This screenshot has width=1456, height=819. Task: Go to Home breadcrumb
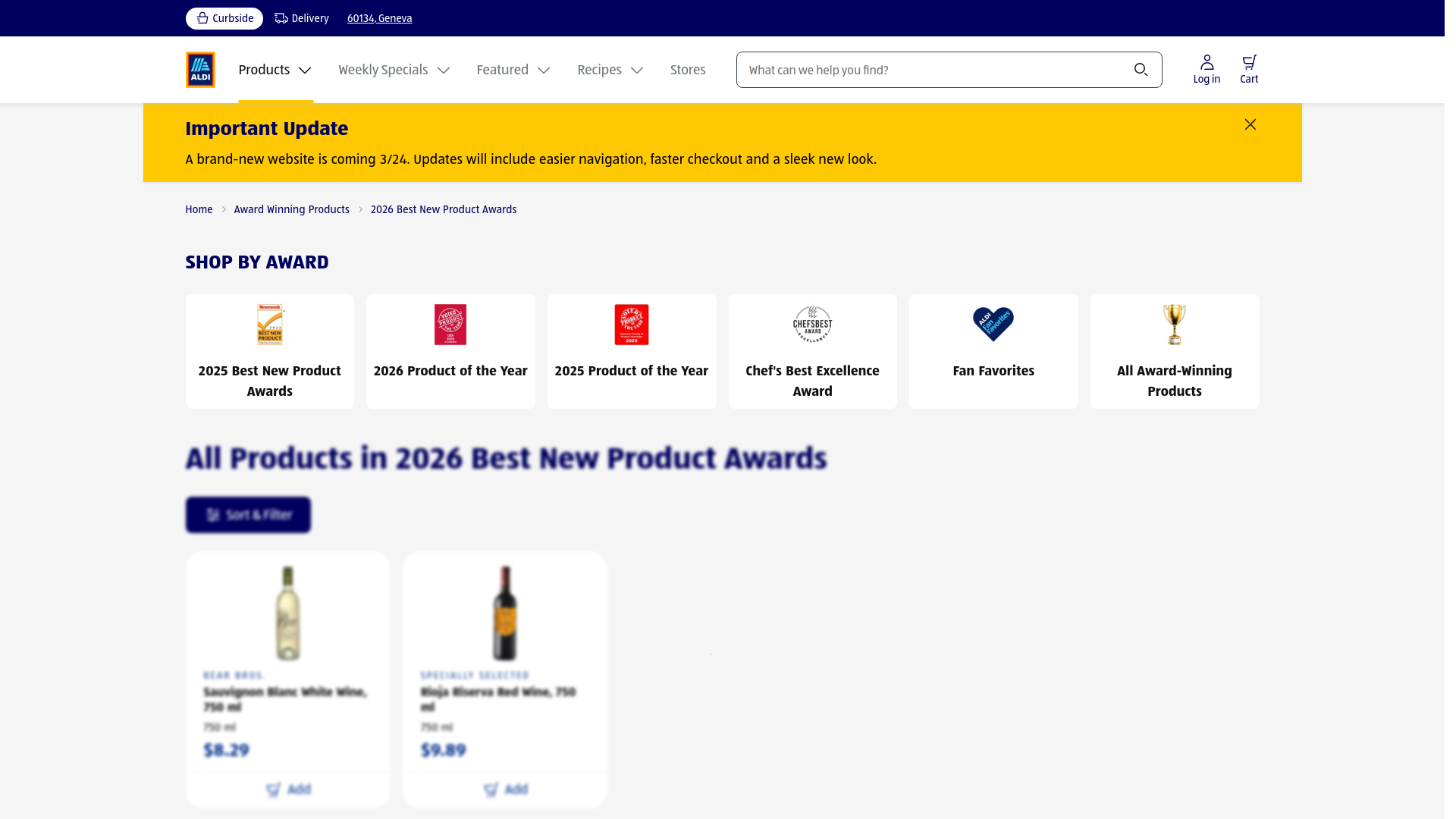[x=199, y=209]
